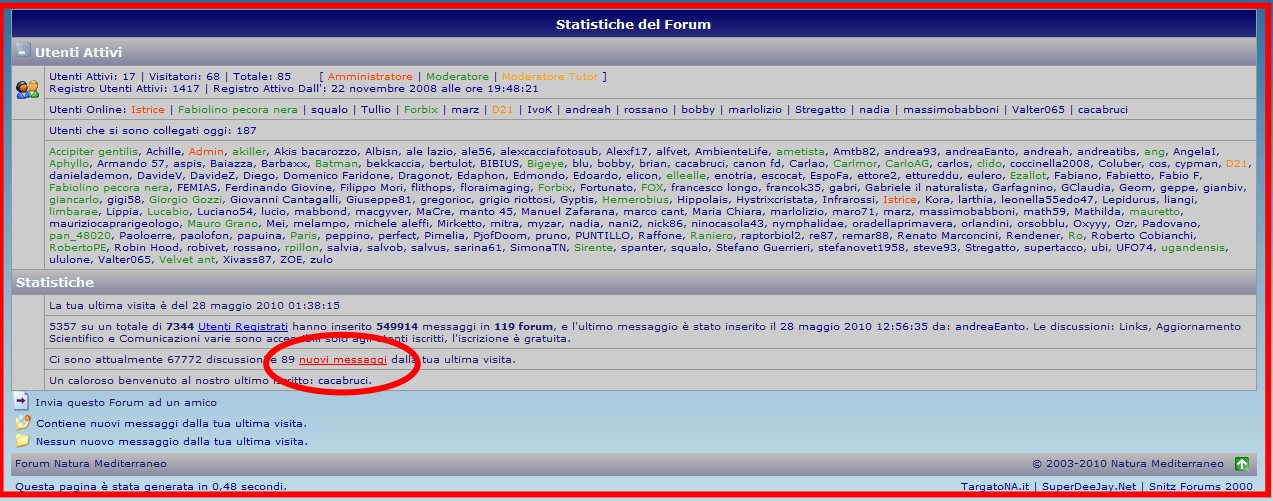
Task: Click the arrow icon beside Invia questo Forum
Action: [x=21, y=401]
